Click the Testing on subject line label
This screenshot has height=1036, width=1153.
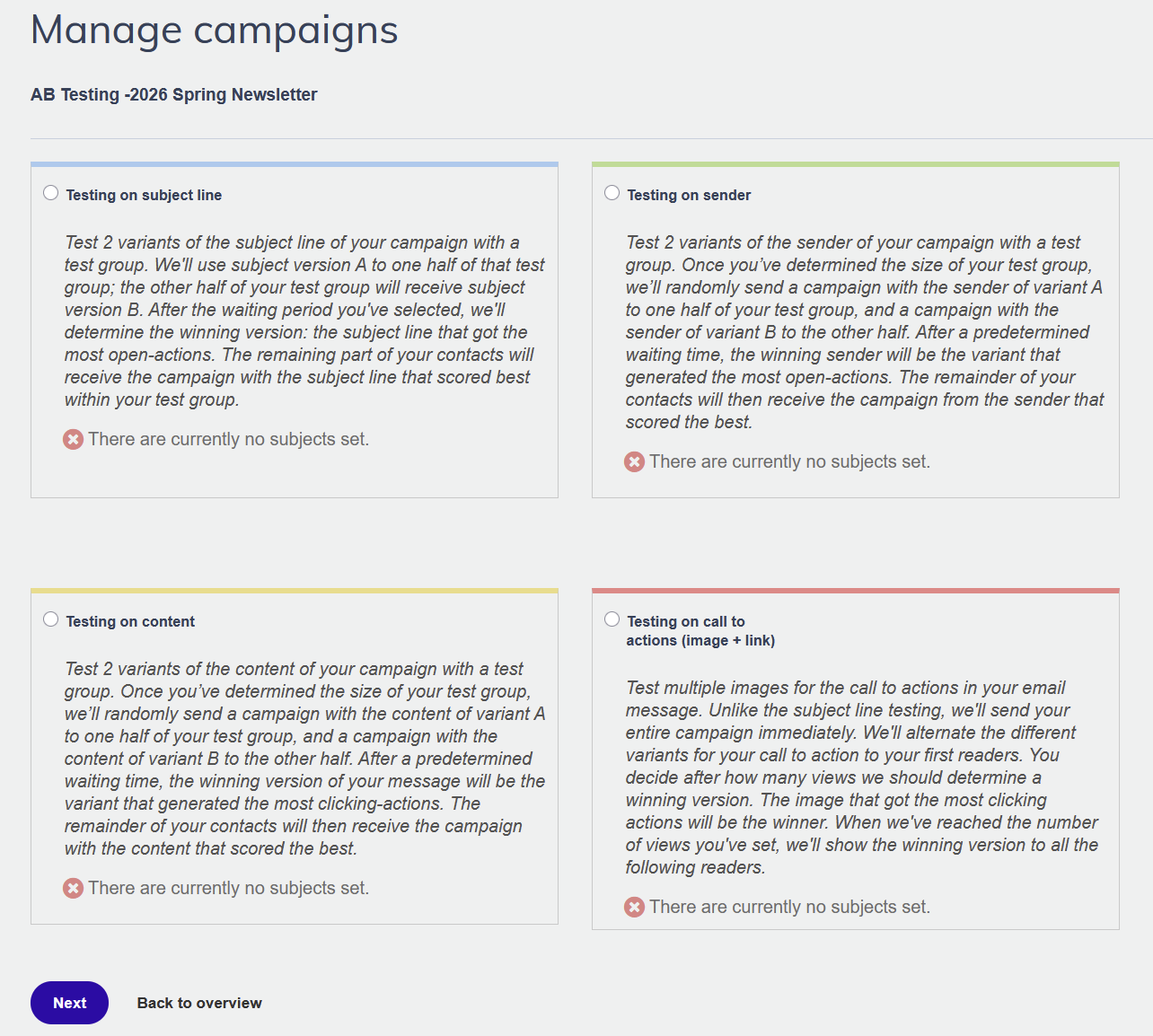[144, 195]
